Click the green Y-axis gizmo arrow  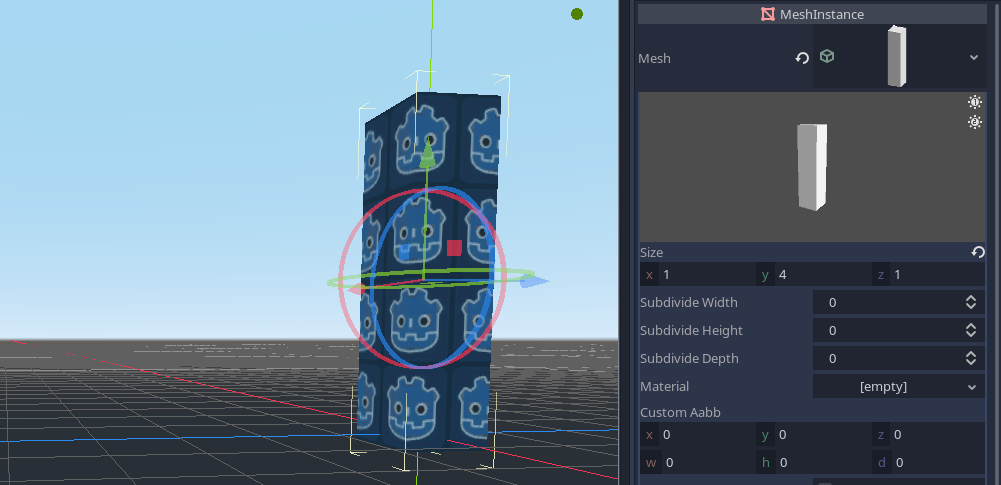click(x=428, y=153)
